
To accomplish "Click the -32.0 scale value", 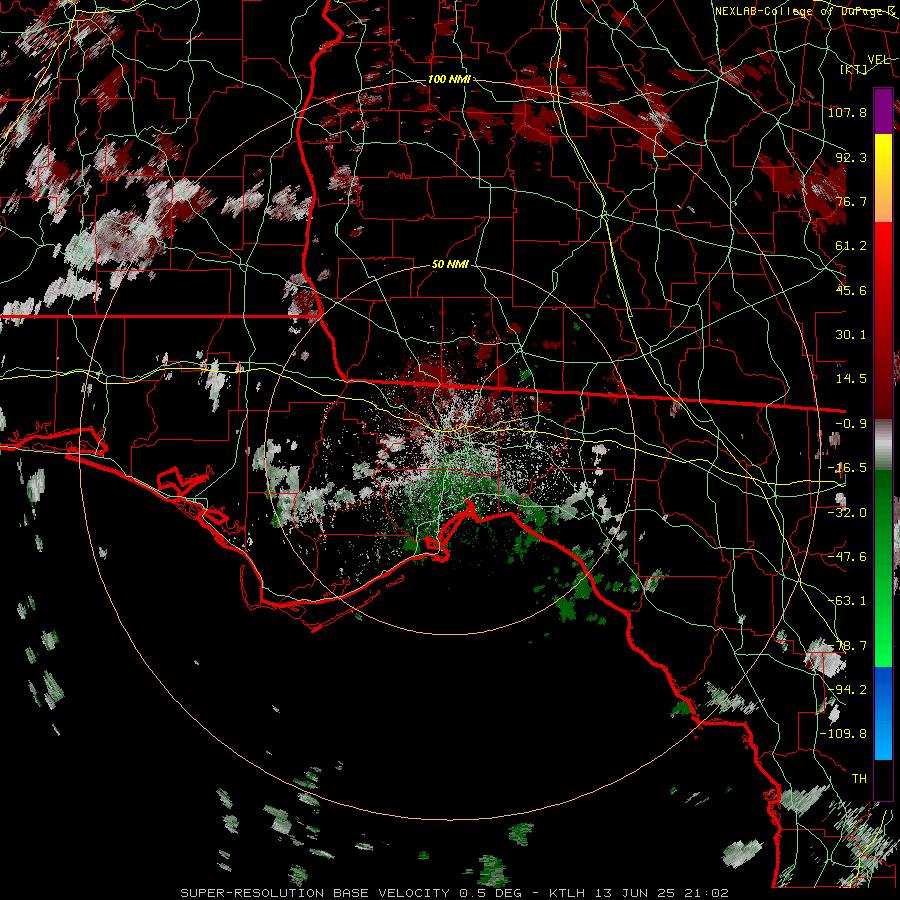I will 847,513.
